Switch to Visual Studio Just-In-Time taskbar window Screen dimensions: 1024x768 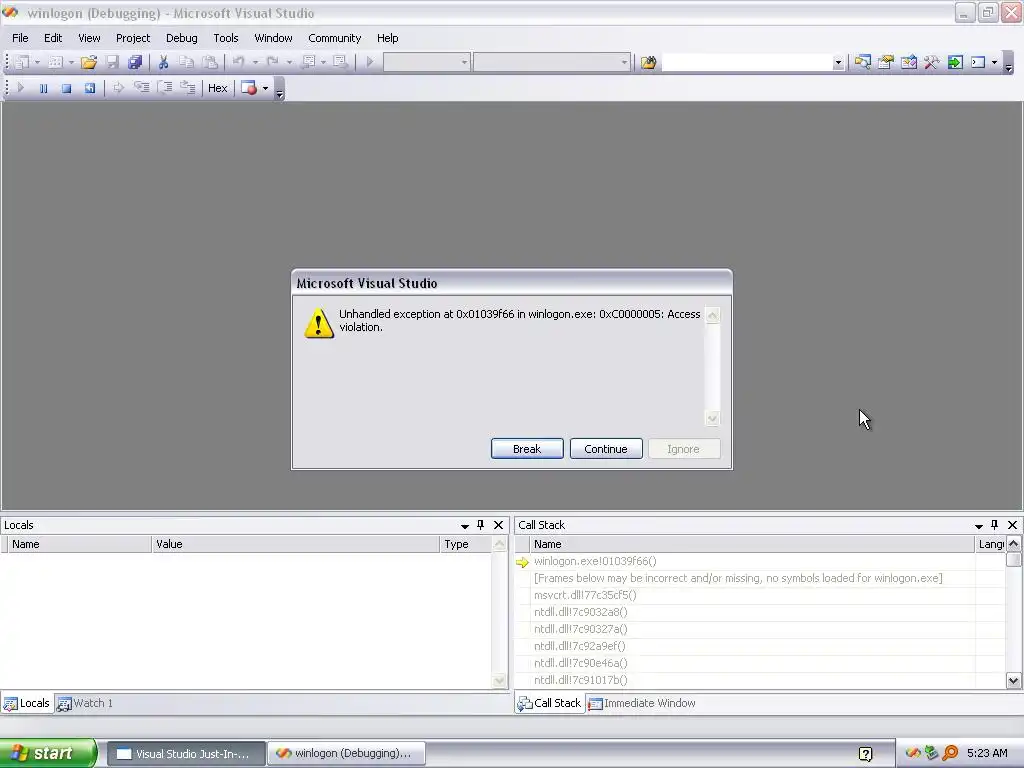pyautogui.click(x=186, y=754)
